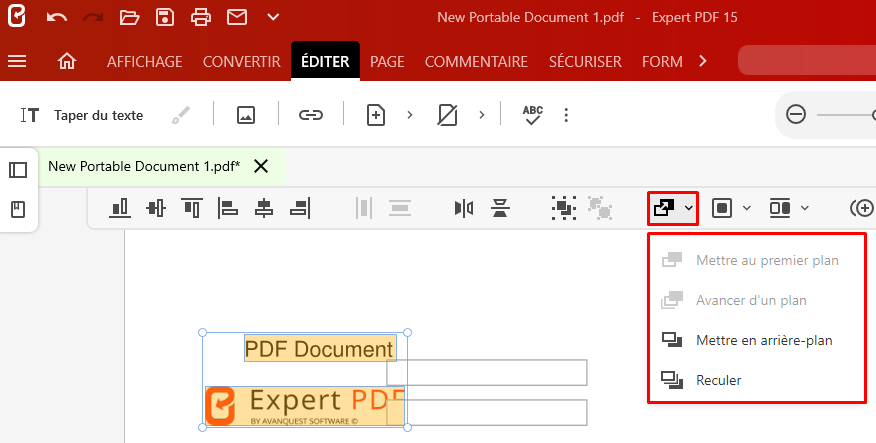Screen dimensions: 876x443
Task: Expand the arrow beside the add page icon
Action: [x=410, y=115]
